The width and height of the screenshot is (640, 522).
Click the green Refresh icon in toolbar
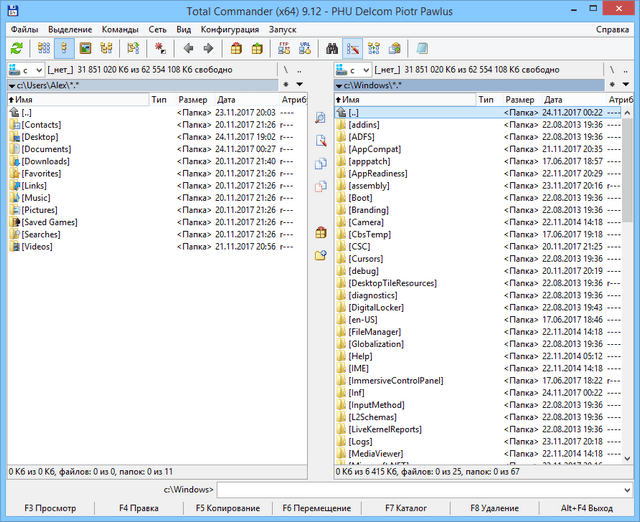pyautogui.click(x=16, y=47)
